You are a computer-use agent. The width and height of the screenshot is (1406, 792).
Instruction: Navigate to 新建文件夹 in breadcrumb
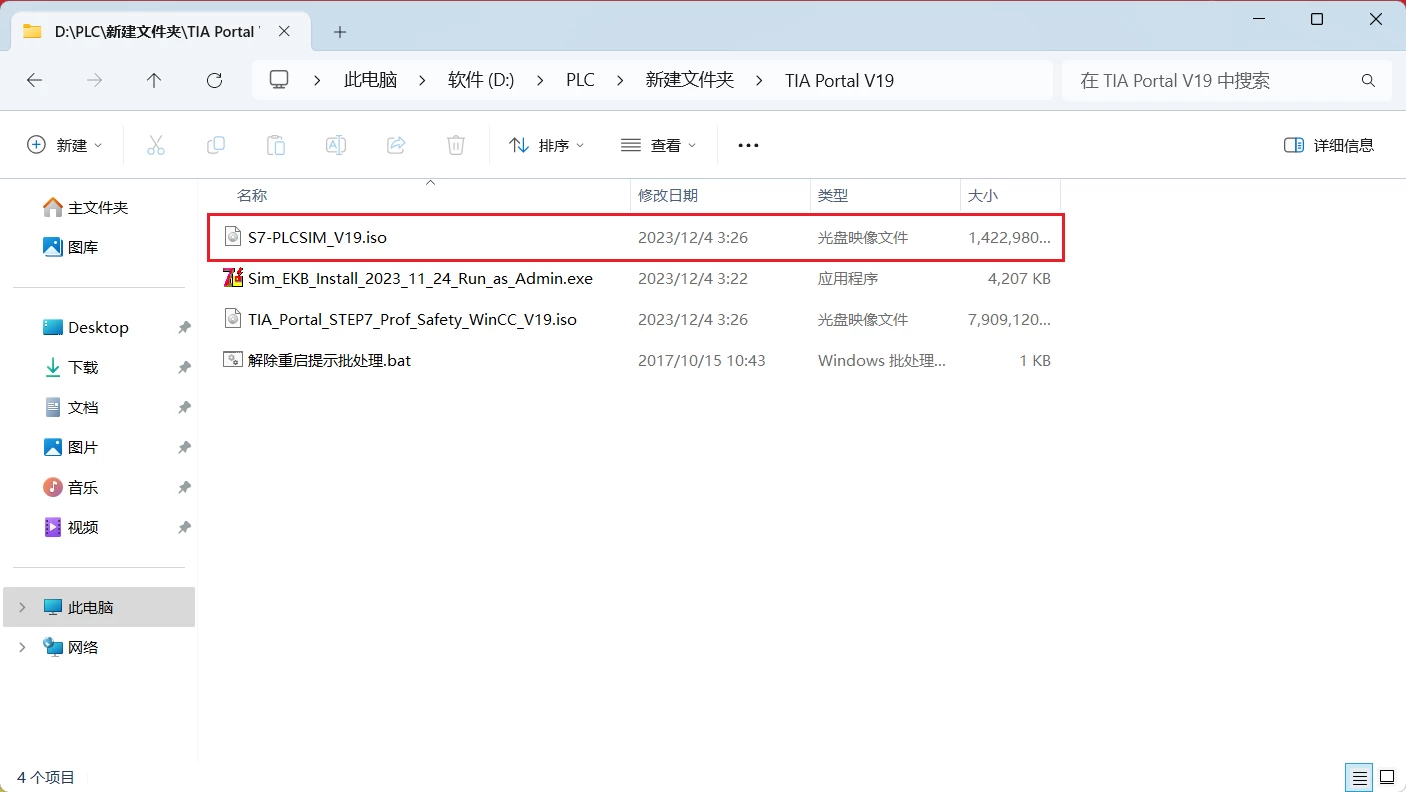point(690,81)
